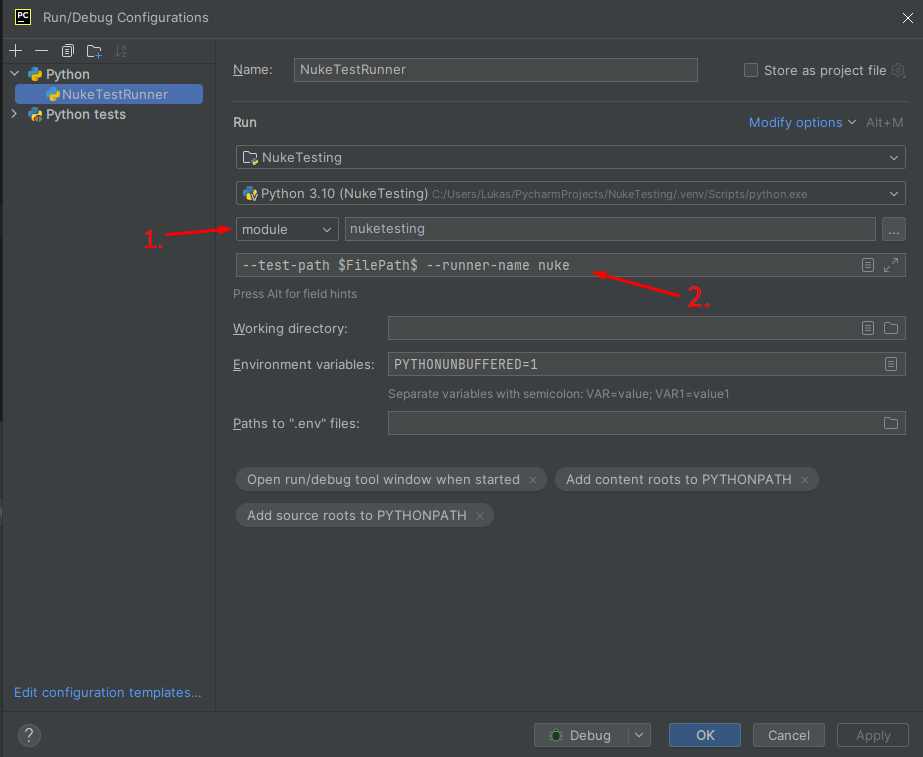
Task: Expand the parameters field into a larger editor
Action: pos(893,264)
